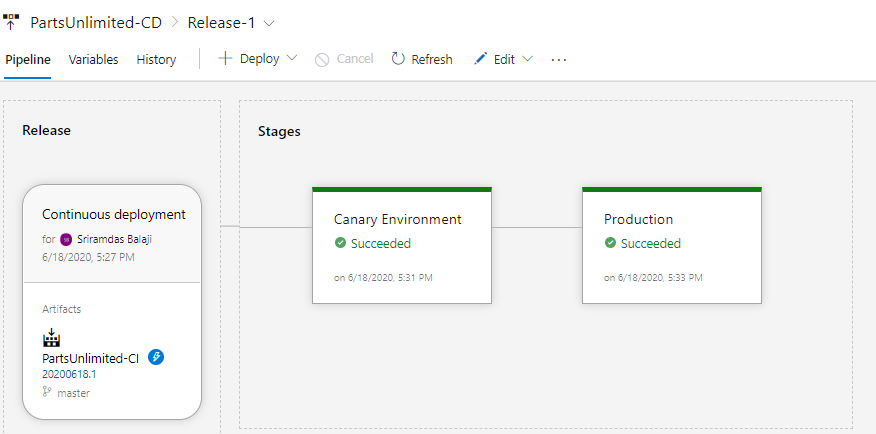Open the Edit release button

(503, 59)
